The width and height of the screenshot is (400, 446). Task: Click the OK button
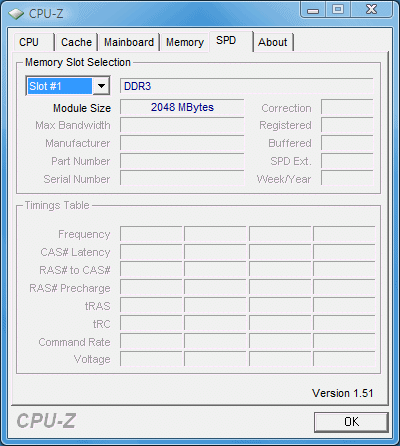click(351, 422)
